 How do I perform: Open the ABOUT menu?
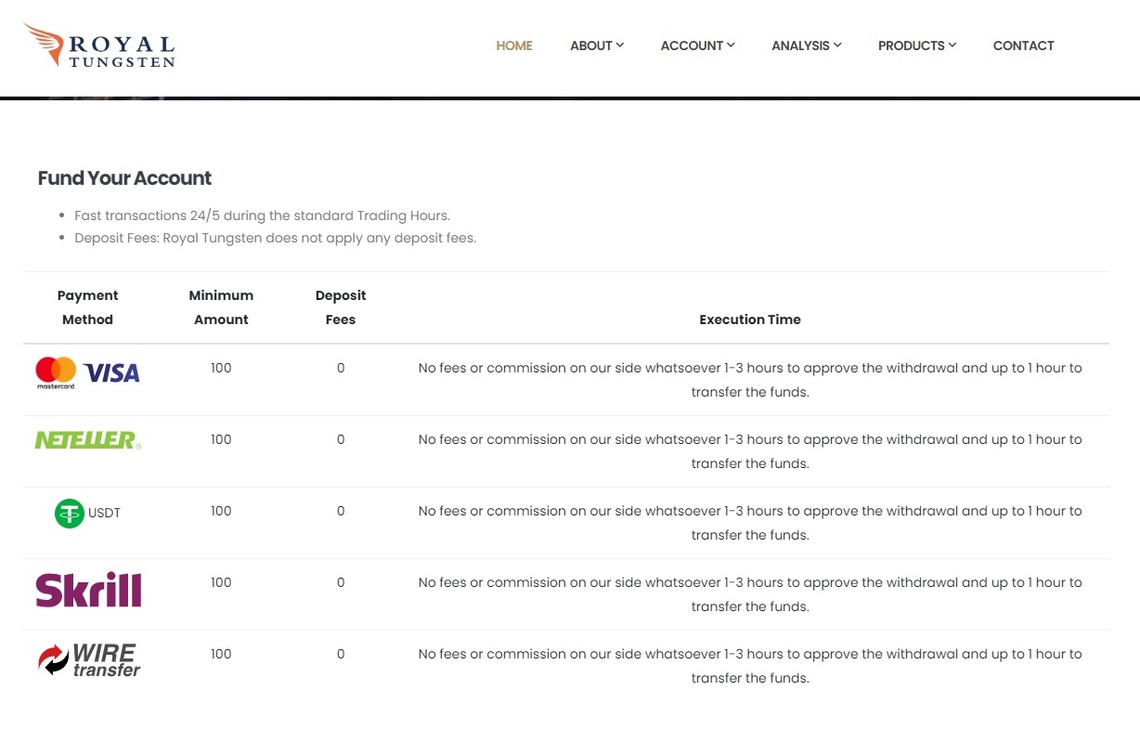tap(597, 46)
